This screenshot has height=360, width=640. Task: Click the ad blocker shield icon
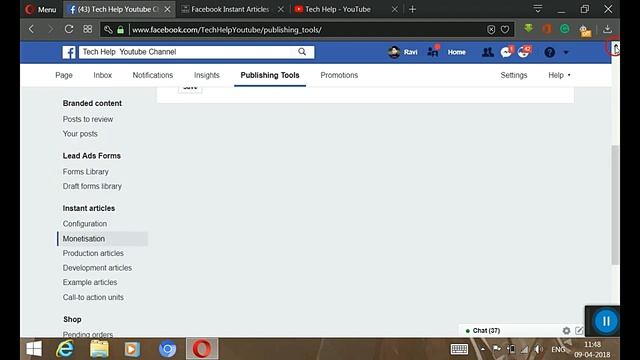[x=491, y=29]
